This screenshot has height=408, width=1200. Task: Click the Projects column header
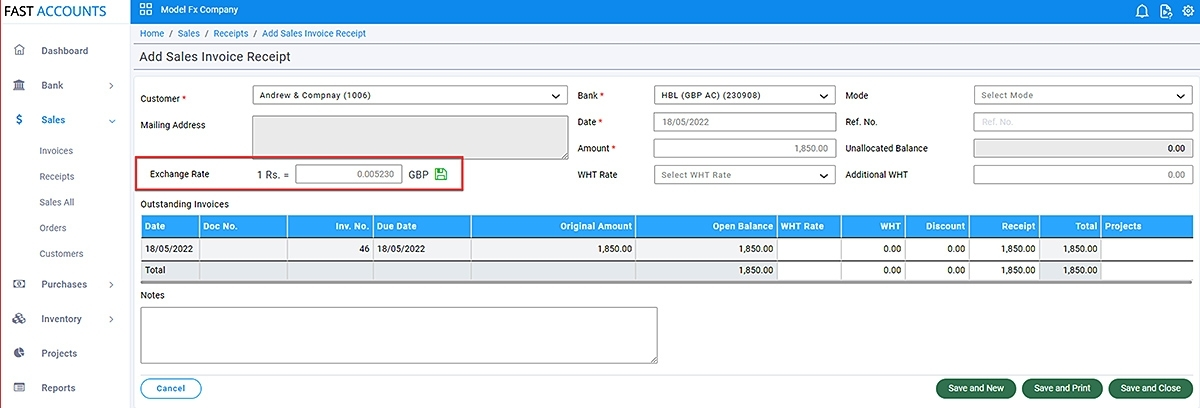tap(1147, 226)
